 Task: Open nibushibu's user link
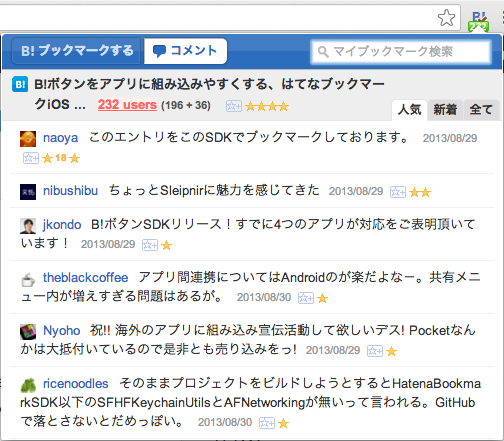(70, 191)
